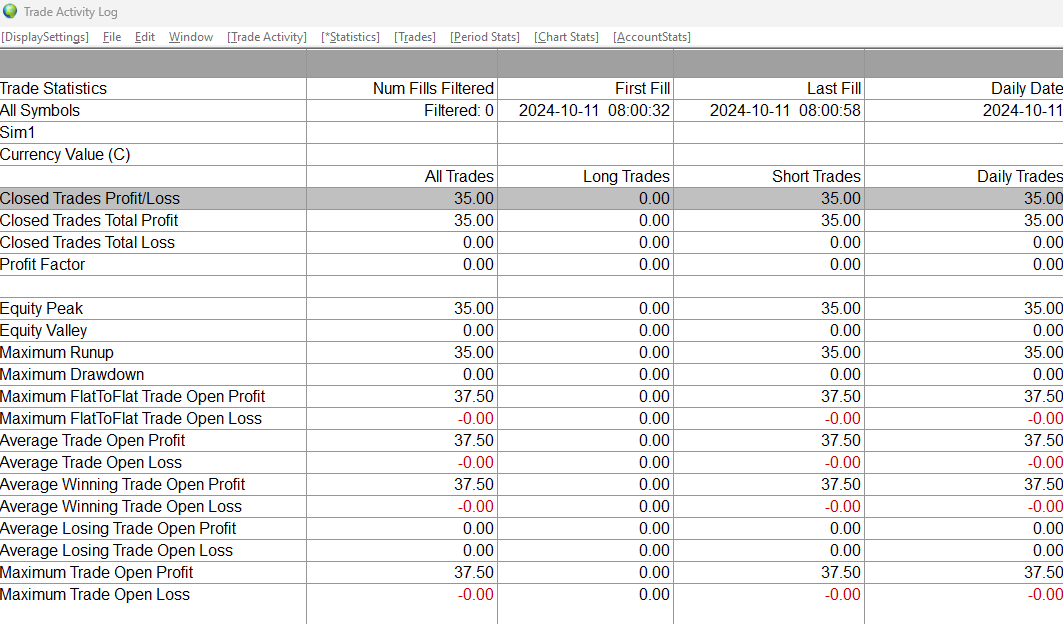Switch to the [Period Stats] tab
This screenshot has height=624, width=1063.
click(485, 37)
